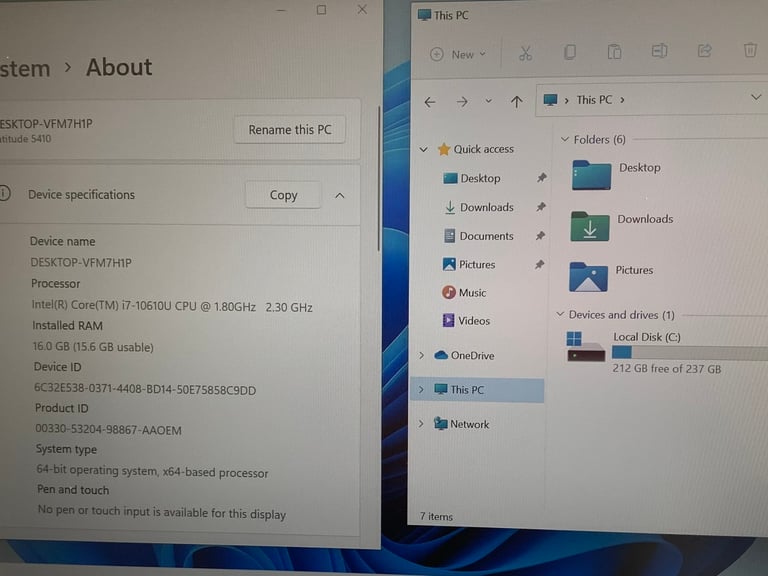Click Rename this PC button in Settings
The image size is (768, 576).
pyautogui.click(x=289, y=130)
